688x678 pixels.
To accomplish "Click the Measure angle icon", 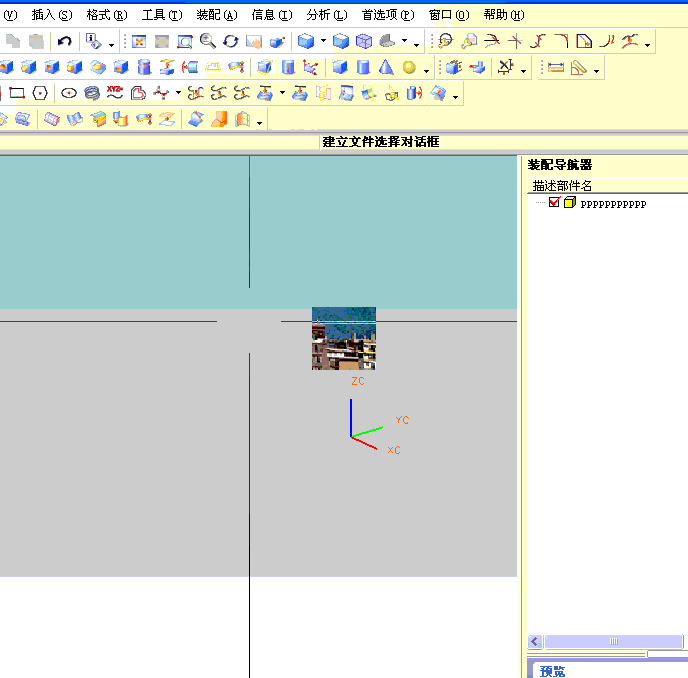I will [579, 68].
